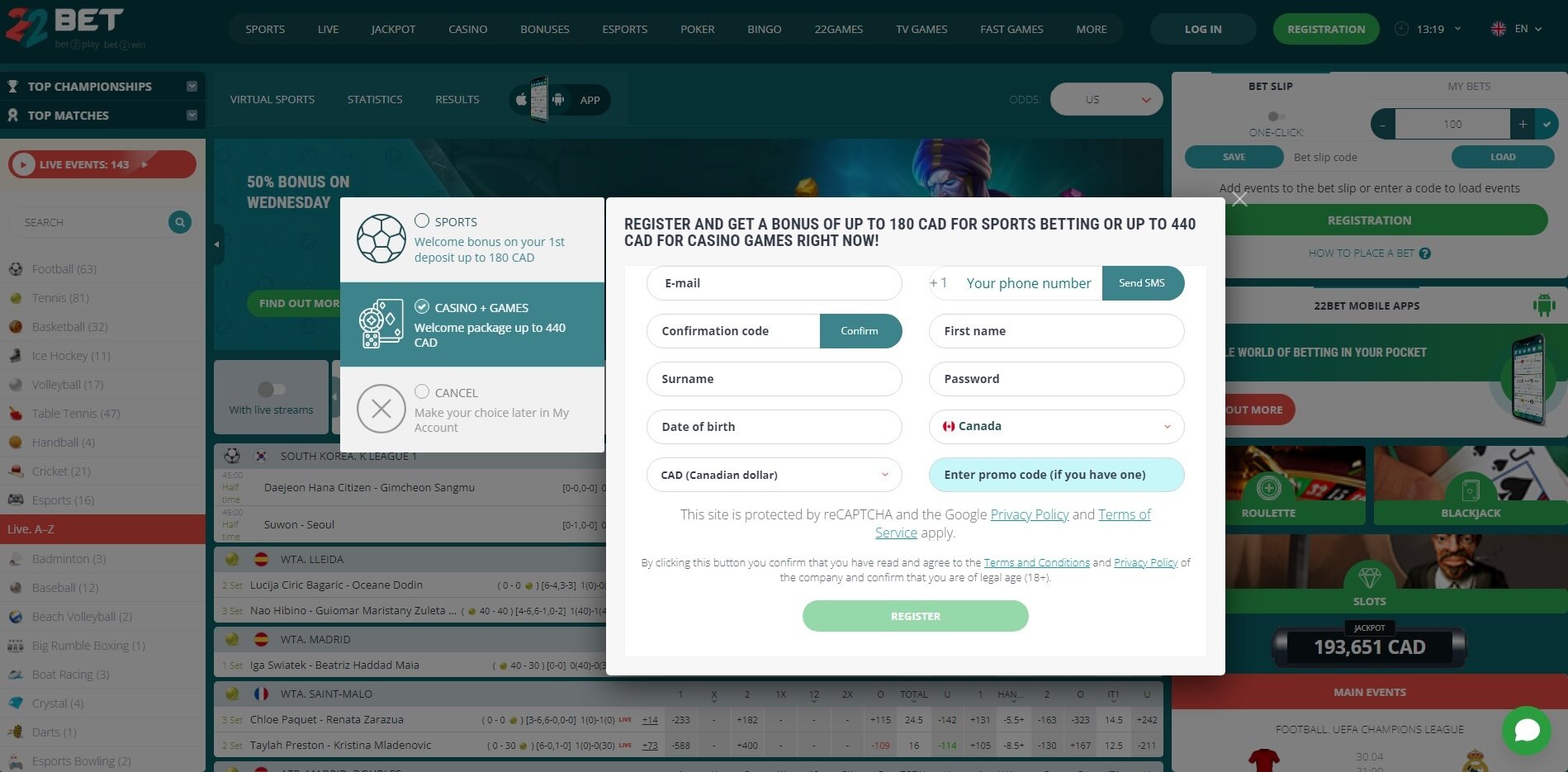This screenshot has width=1568, height=772.
Task: Select the SPORTS welcome bonus radio button
Action: (422, 220)
